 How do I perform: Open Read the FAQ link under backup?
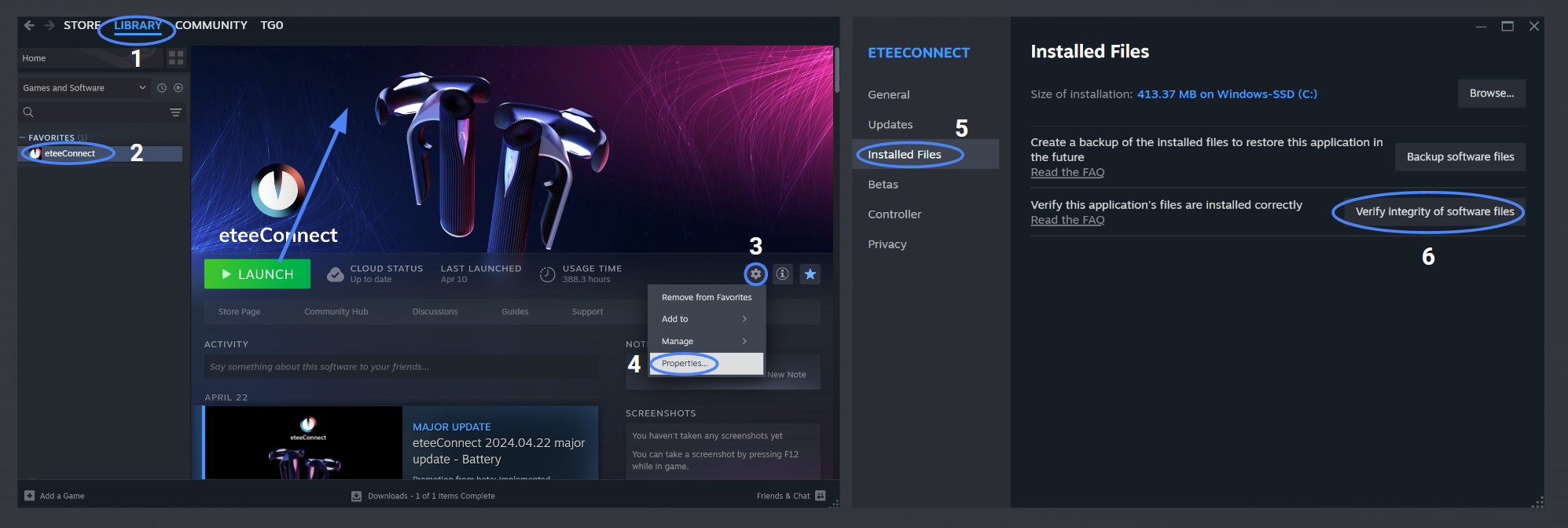pos(1067,172)
